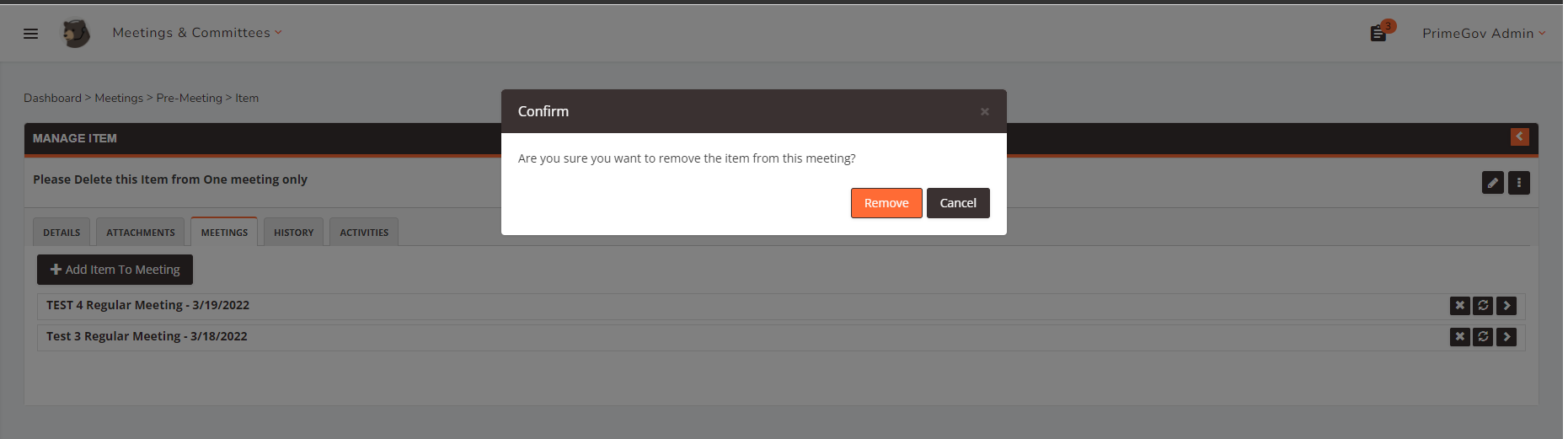Image resolution: width=1568 pixels, height=439 pixels.
Task: Open the PrimeGov Admin user dropdown
Action: [1484, 34]
